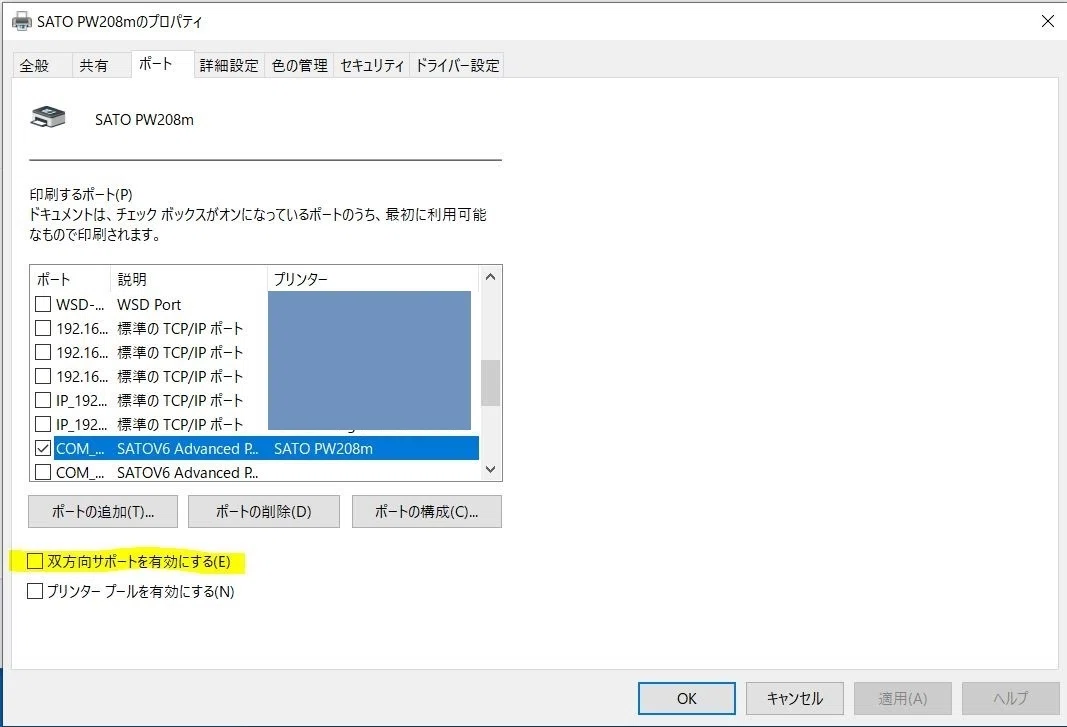Screen dimensions: 1067x727
Task: Enable 双方向サポートを有効にする checkbox
Action: click(x=35, y=561)
